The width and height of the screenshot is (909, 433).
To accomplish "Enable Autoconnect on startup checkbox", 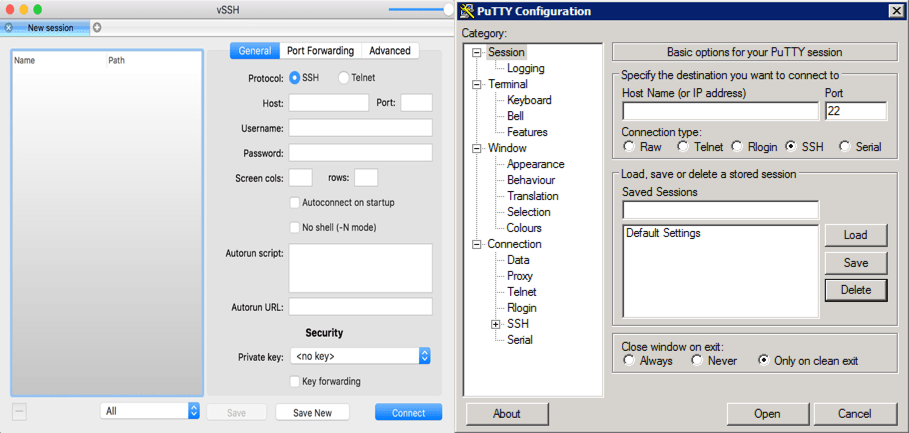I will (x=294, y=203).
